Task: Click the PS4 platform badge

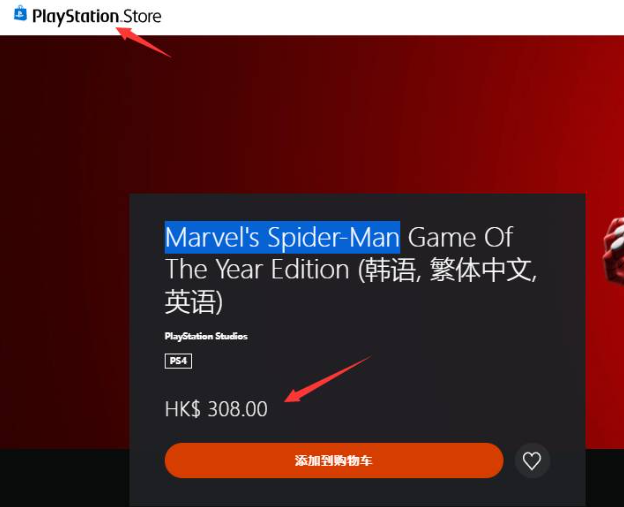Action: tap(178, 361)
